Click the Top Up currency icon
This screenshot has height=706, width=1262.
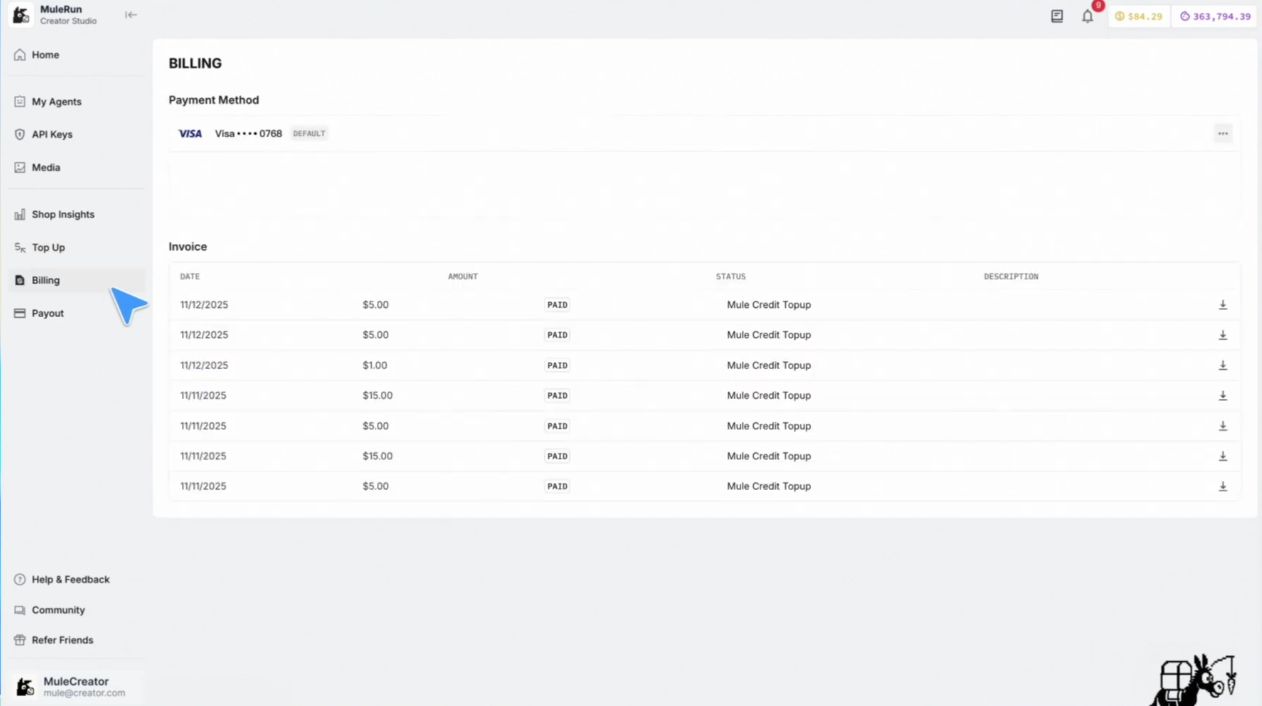tap(20, 247)
